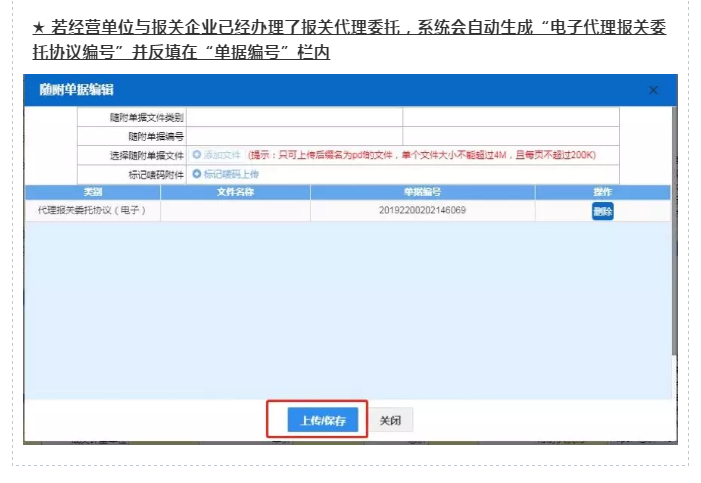Click the empty 文件名称 cell in the row
Screen dimensions: 701x483
(x=236, y=211)
